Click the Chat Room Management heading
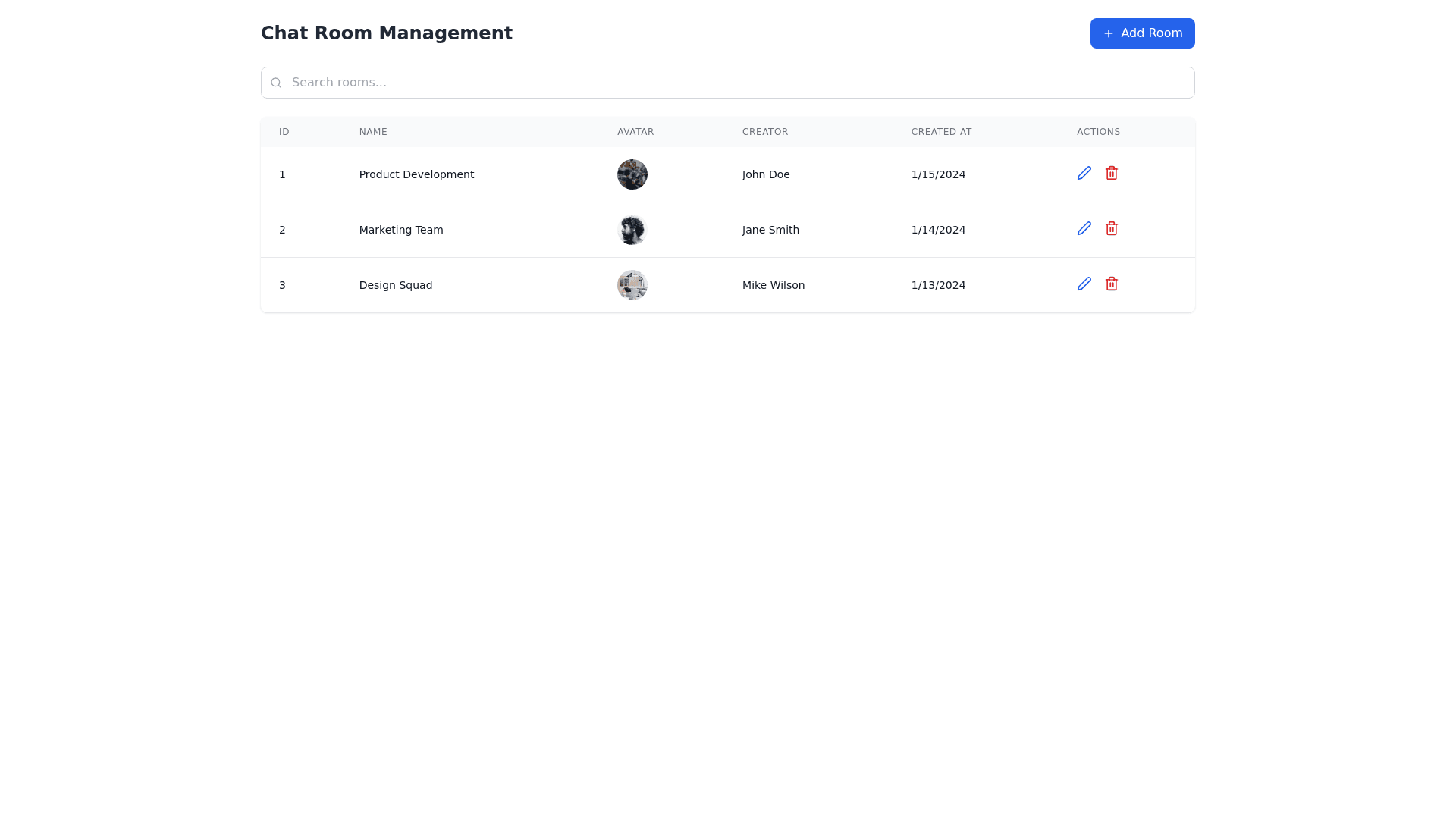This screenshot has height=819, width=1456. point(386,33)
